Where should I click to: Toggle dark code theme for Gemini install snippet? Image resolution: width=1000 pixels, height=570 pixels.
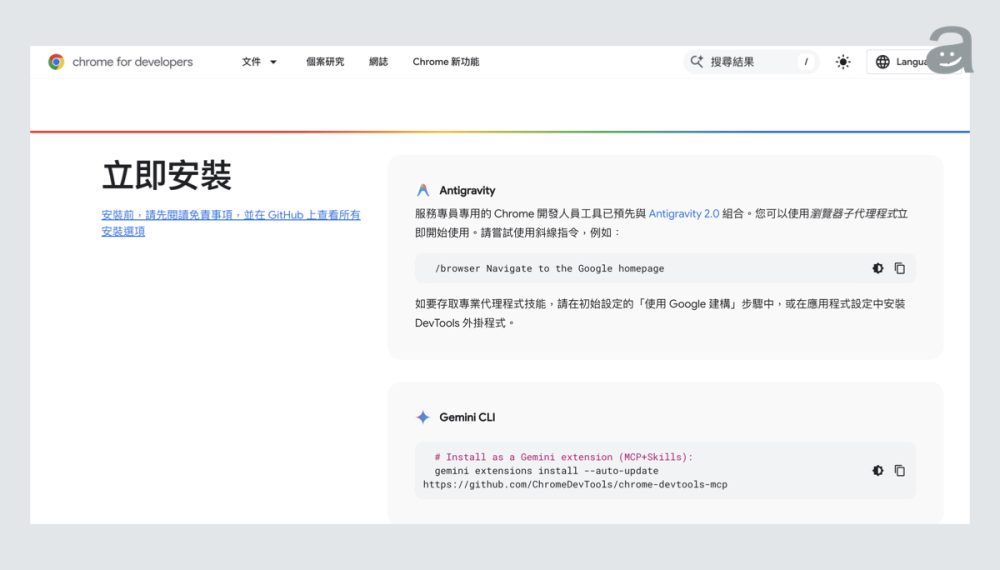coord(878,471)
